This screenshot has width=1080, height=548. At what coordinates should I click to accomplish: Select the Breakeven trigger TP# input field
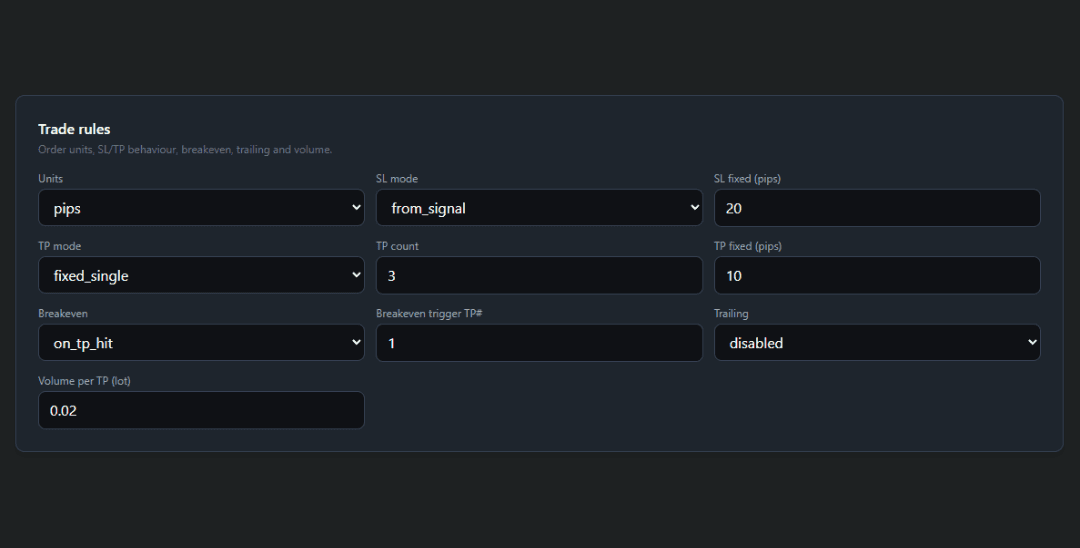coord(539,342)
